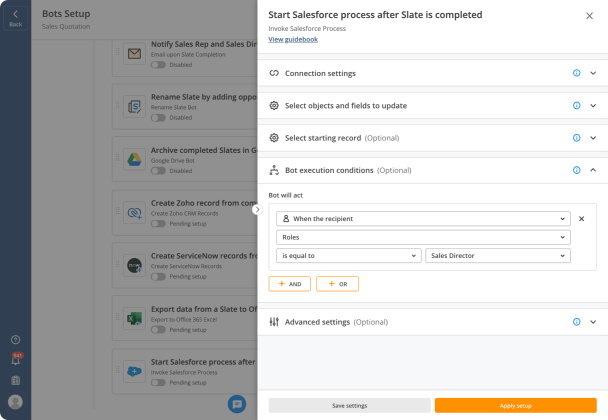Click Apply setup button
This screenshot has height=420, width=608.
click(515, 405)
